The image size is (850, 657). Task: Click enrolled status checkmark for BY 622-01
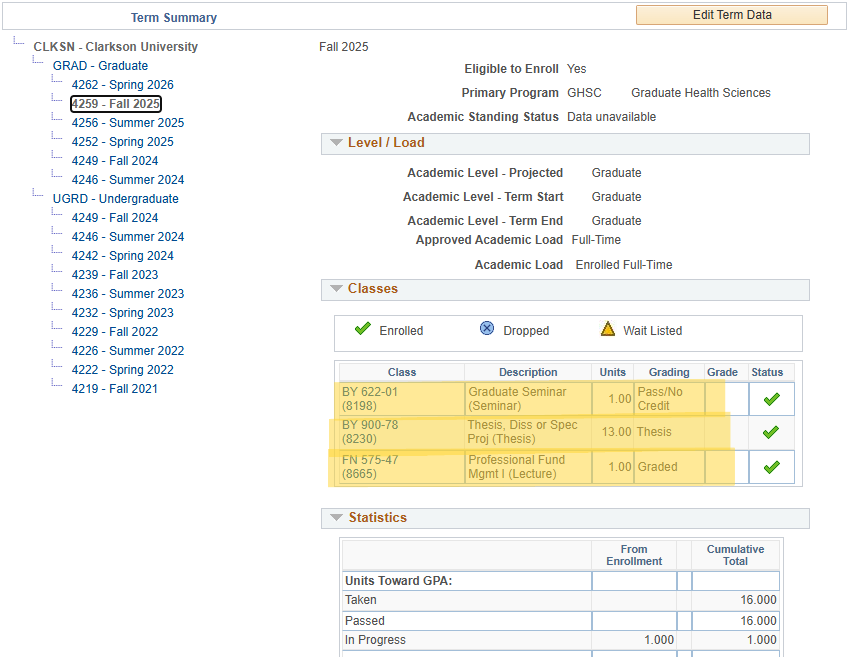click(771, 399)
